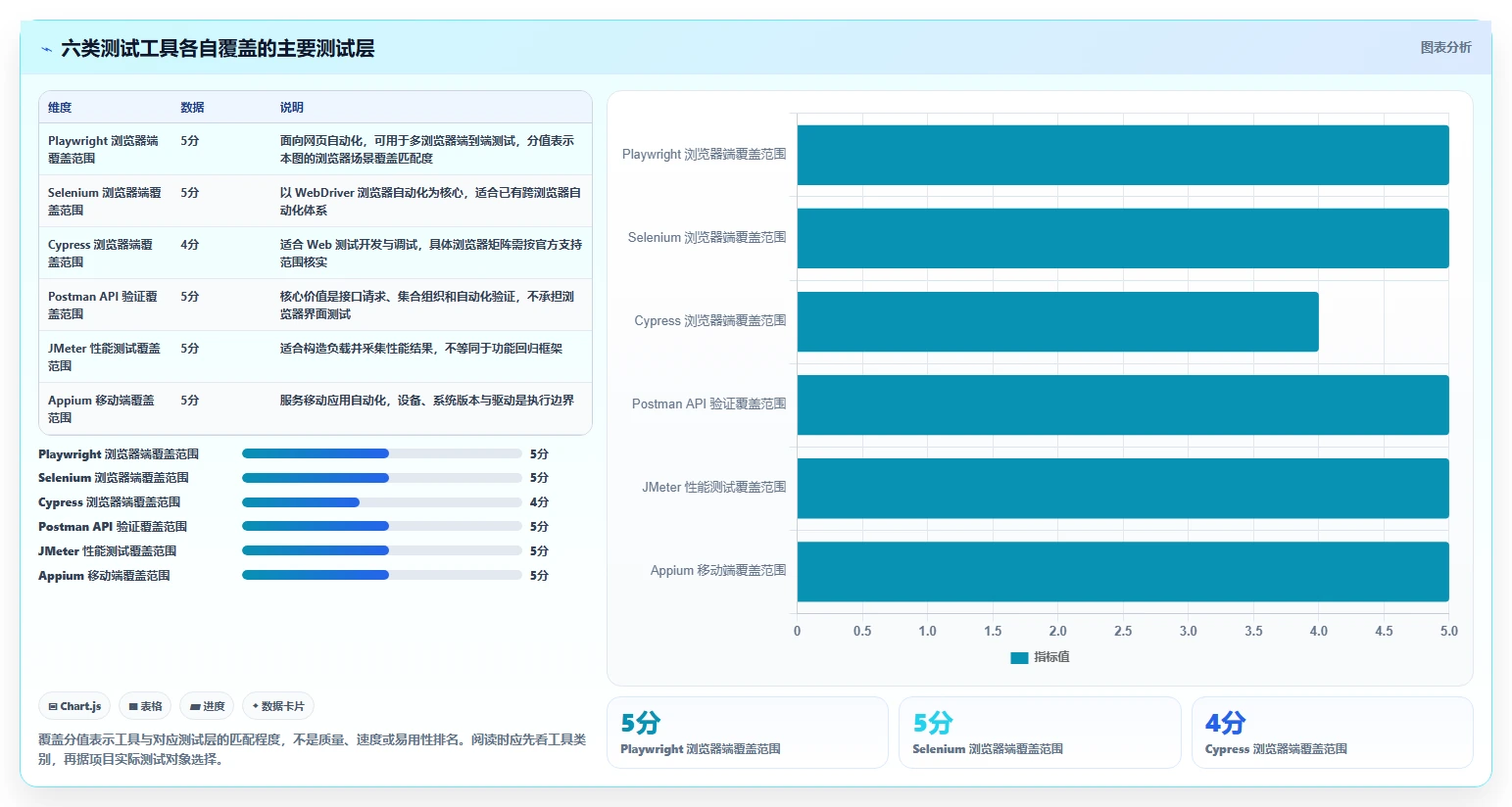Click the Selenium progress bar
This screenshot has height=807, width=1512.
[x=381, y=478]
